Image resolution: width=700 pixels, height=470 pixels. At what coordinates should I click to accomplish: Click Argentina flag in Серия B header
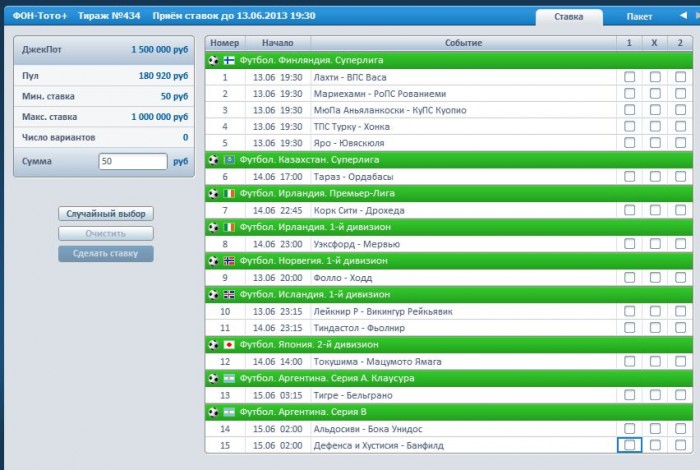229,412
